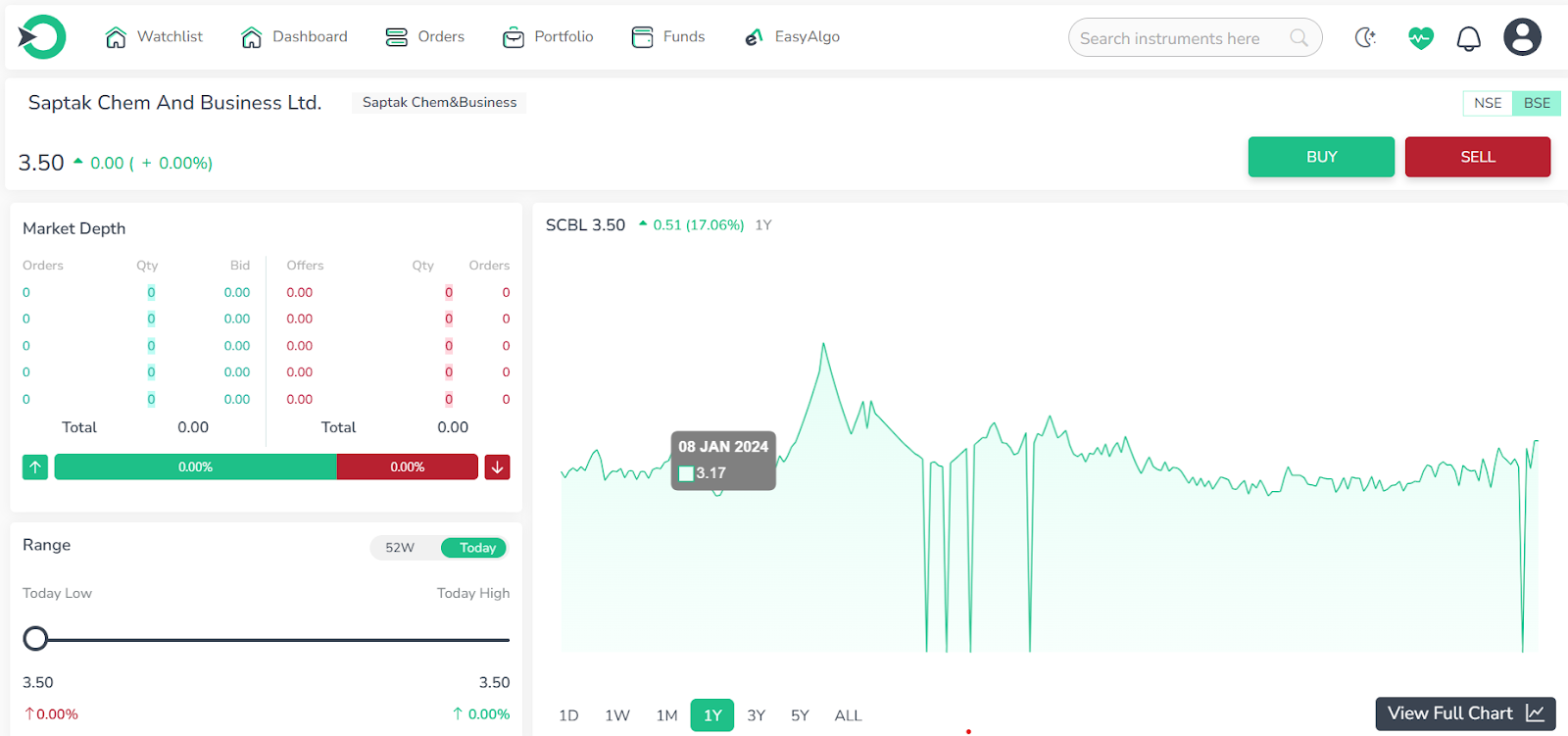Click the Range heading

47,545
